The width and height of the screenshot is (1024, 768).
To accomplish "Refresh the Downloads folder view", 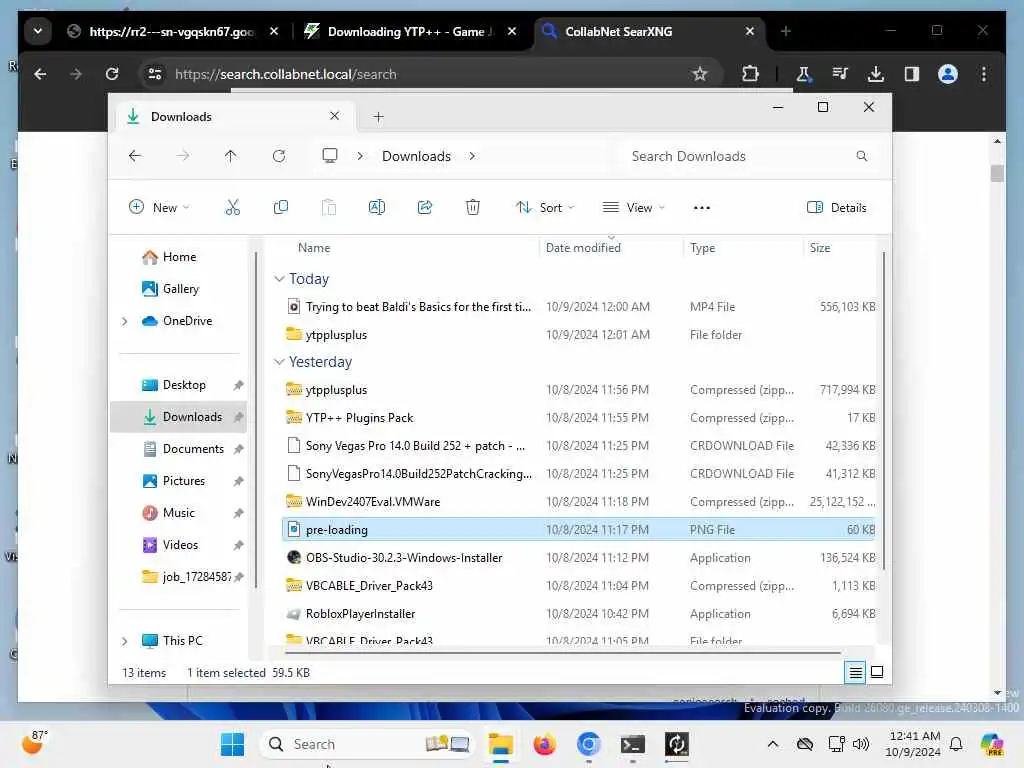I will (279, 156).
